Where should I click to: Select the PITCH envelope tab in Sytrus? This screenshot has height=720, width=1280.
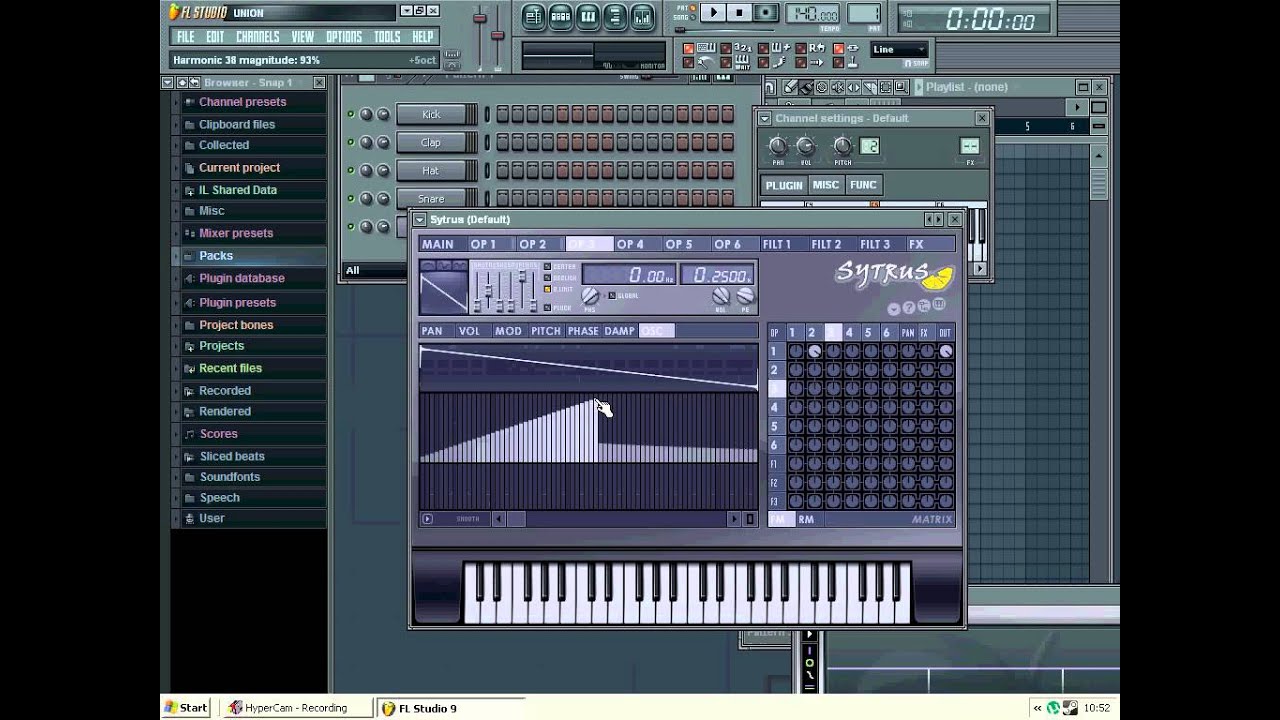tap(546, 331)
